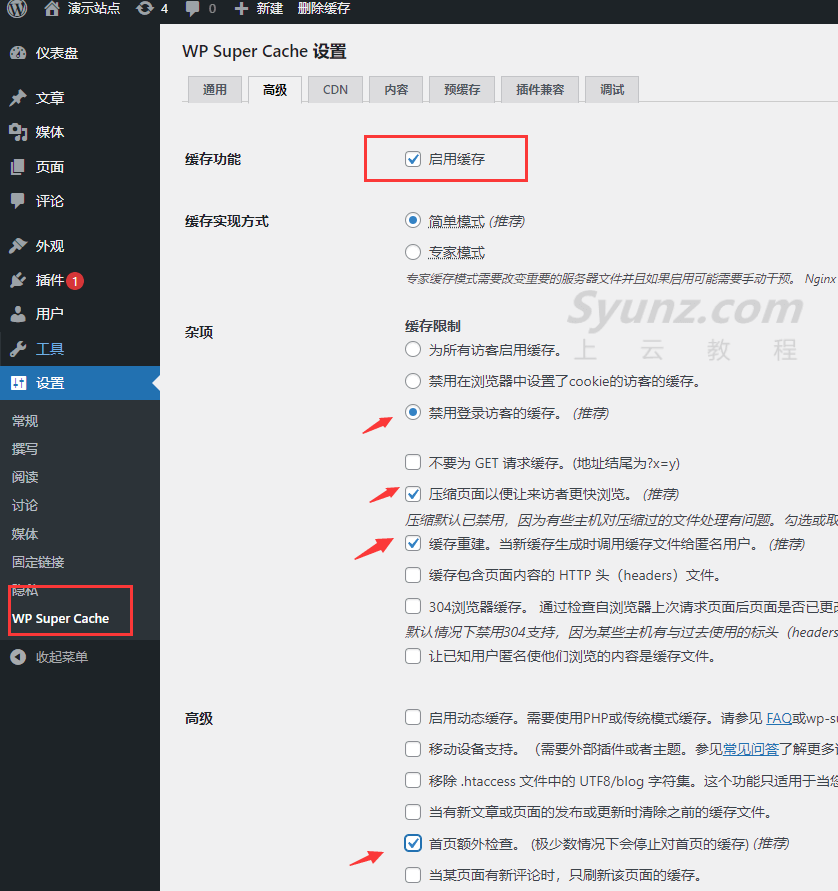
Task: Open WP Super Cache submenu item
Action: click(x=61, y=619)
